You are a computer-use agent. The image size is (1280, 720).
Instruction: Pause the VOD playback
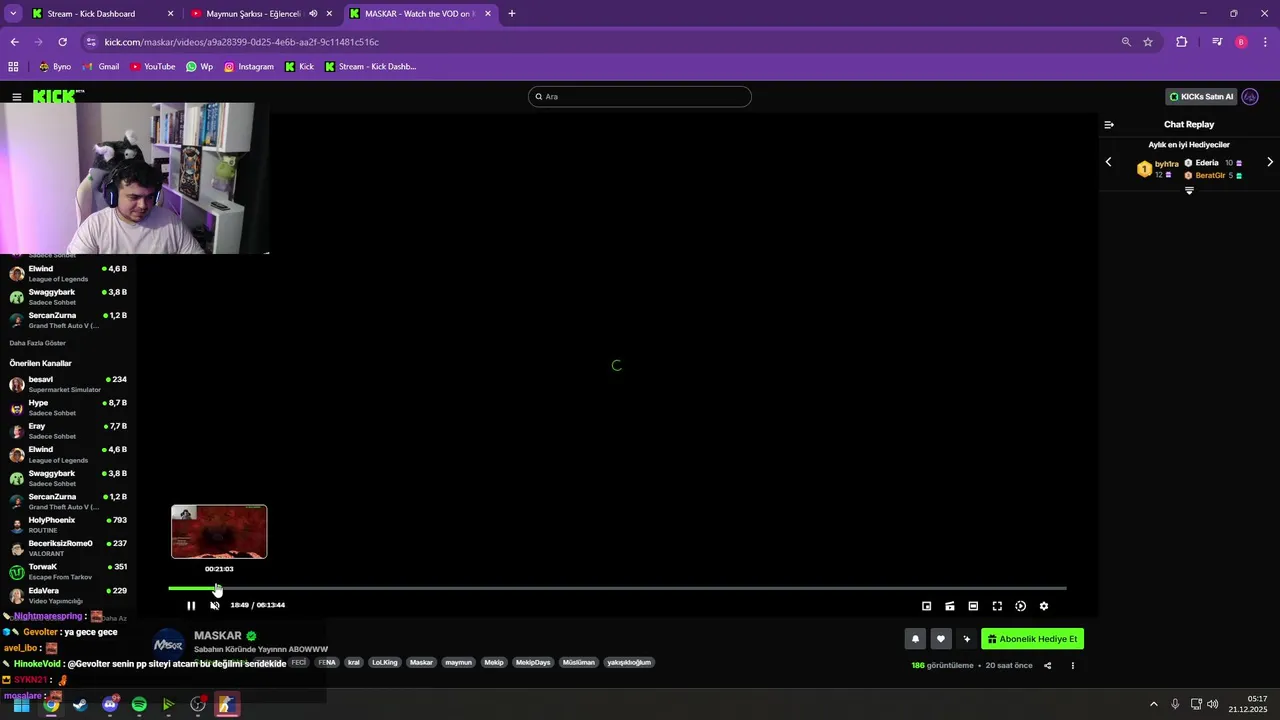(191, 605)
